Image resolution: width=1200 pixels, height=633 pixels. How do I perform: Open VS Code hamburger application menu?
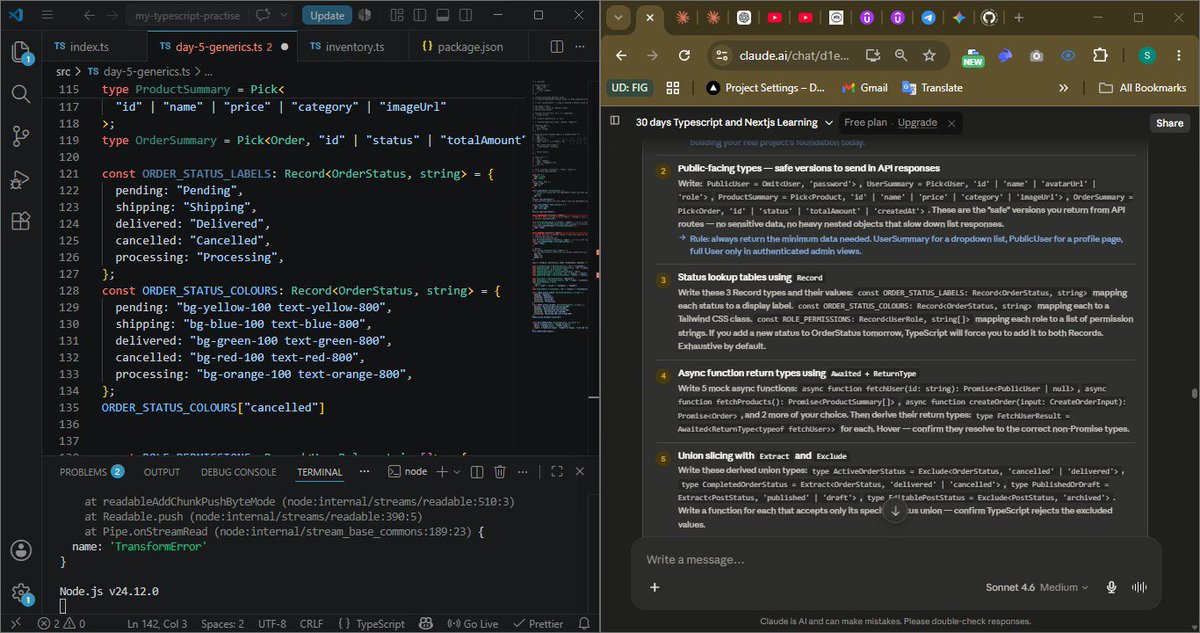pyautogui.click(x=49, y=15)
